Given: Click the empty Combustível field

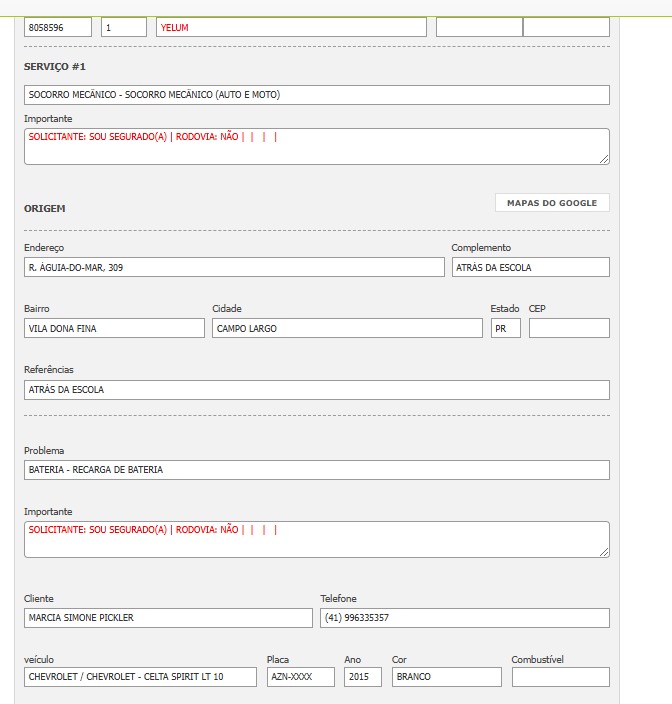Looking at the screenshot, I should (x=560, y=677).
